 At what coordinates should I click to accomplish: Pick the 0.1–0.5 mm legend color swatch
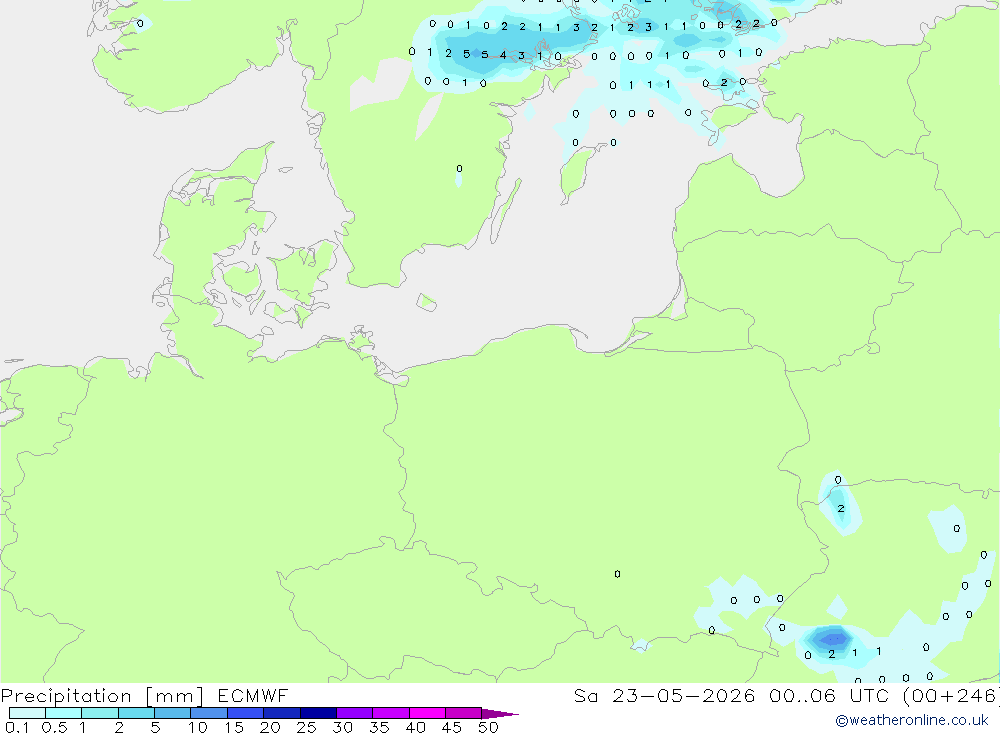[x=27, y=713]
